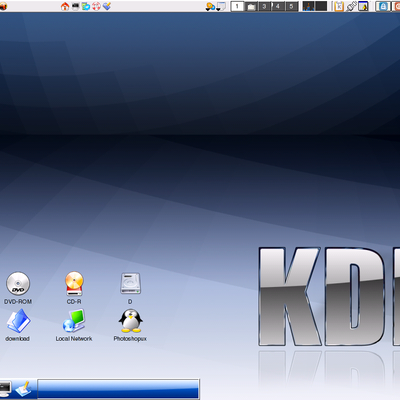Switch to virtual desktop 5
400x400 pixels.
pyautogui.click(x=291, y=6)
